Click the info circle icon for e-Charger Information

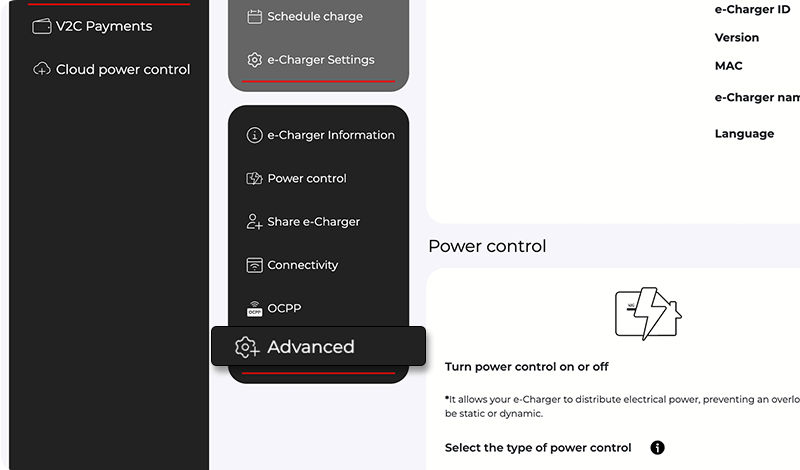[x=254, y=135]
